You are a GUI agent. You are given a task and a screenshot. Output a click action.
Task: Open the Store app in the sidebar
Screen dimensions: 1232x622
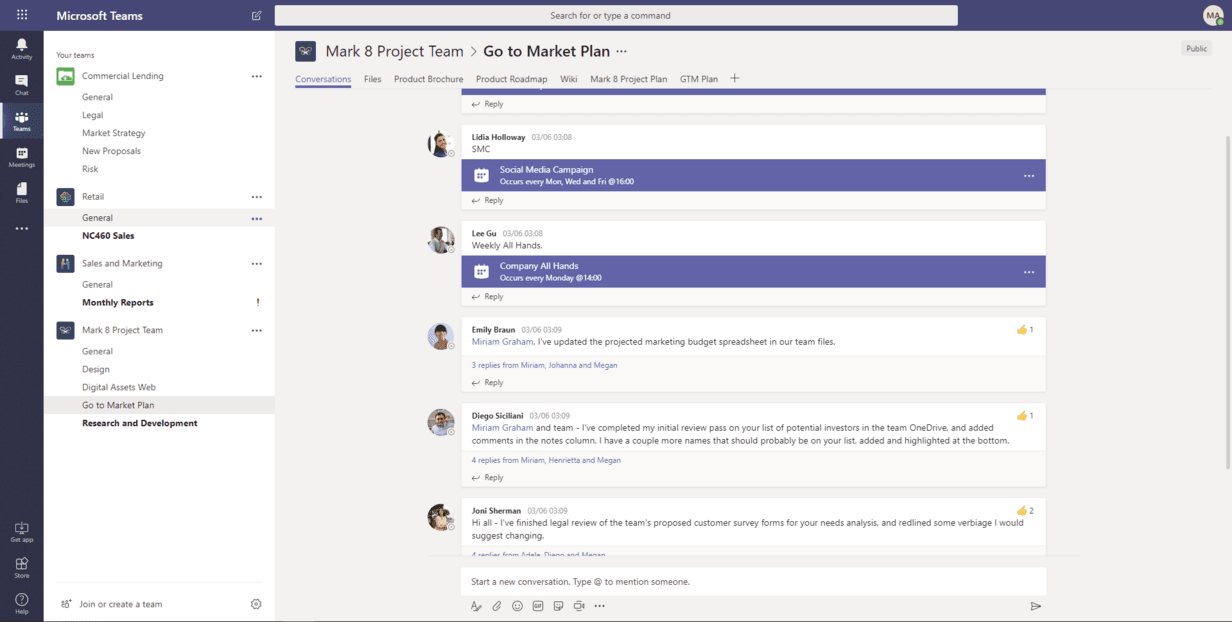tap(21, 567)
